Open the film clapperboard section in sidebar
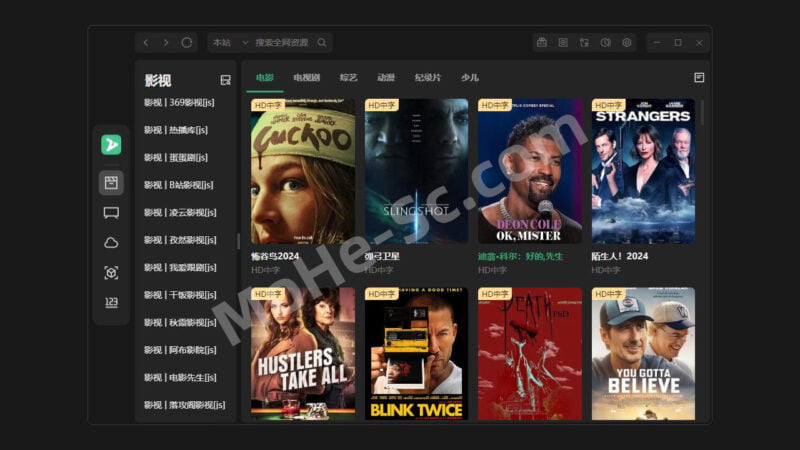This screenshot has height=450, width=800. [111, 183]
